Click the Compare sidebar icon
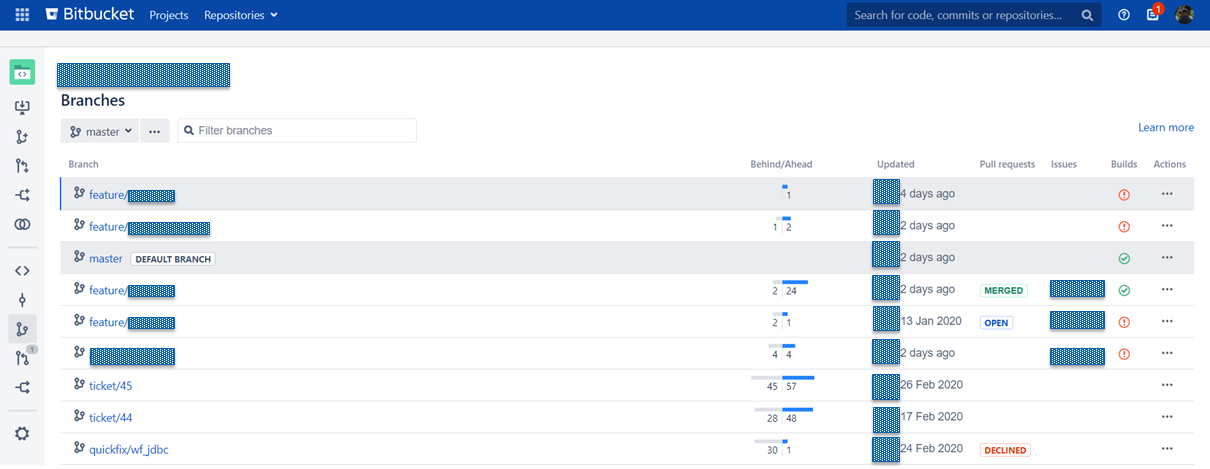 click(x=22, y=224)
